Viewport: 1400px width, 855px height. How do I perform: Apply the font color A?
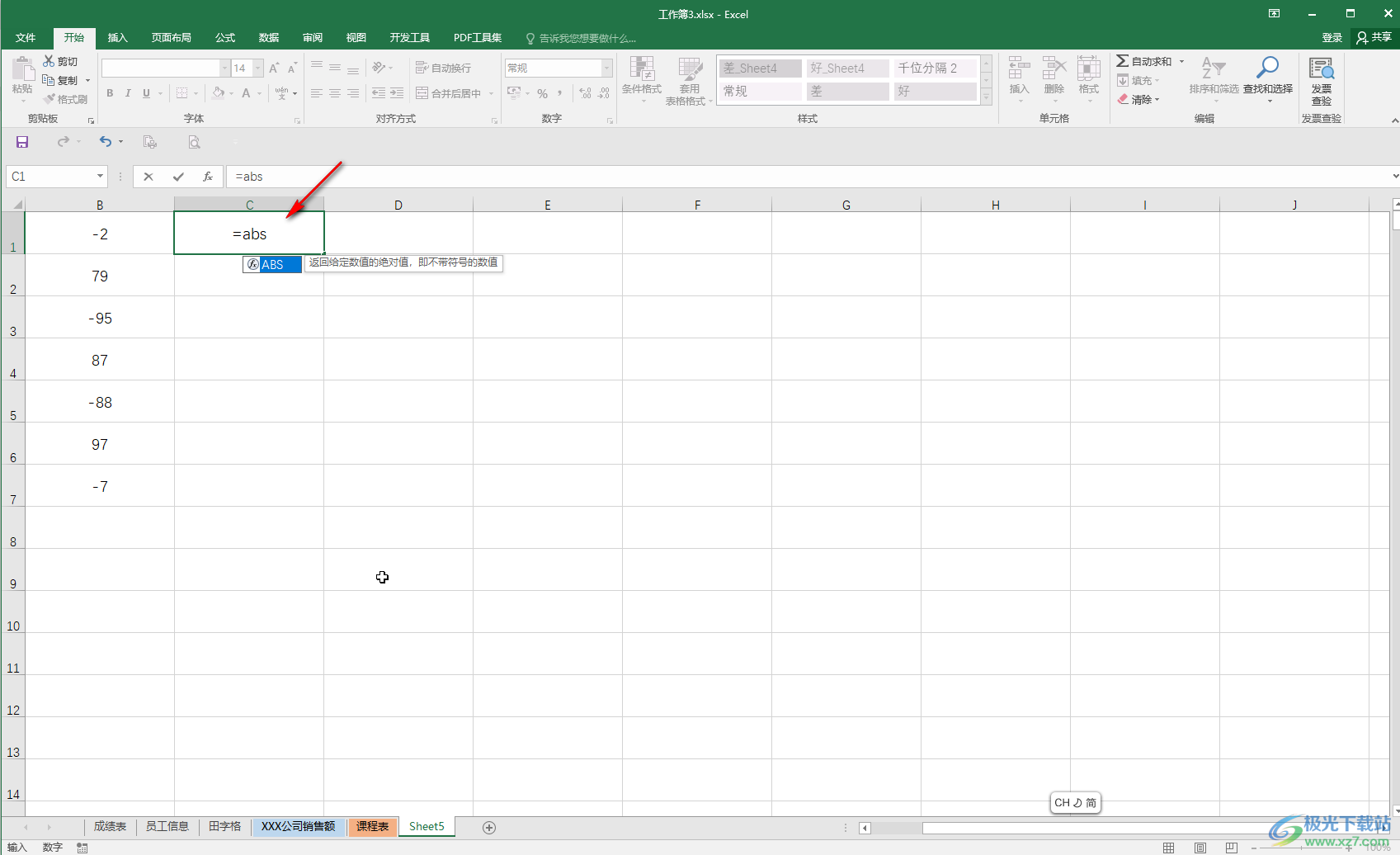246,93
